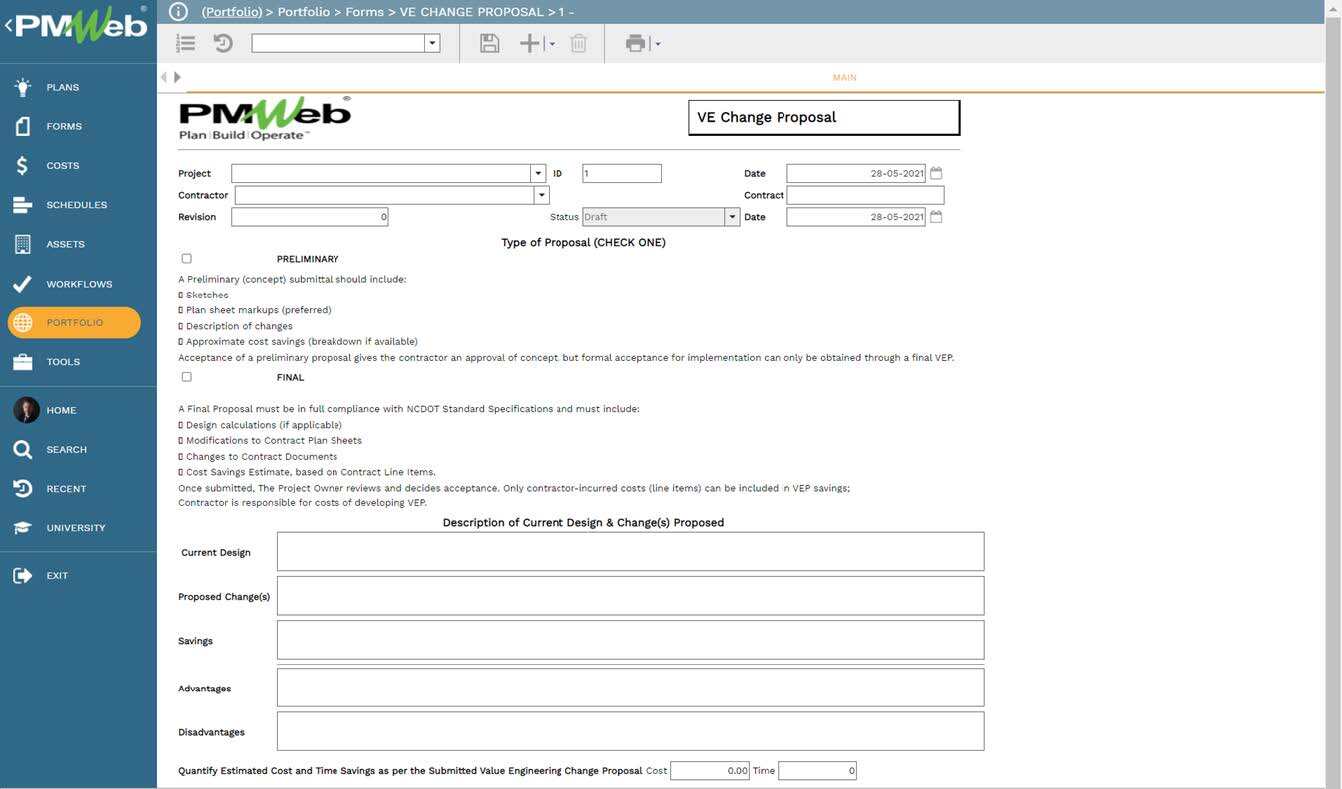Click the Home profile avatar
Image resolution: width=1342 pixels, height=789 pixels.
click(x=26, y=410)
